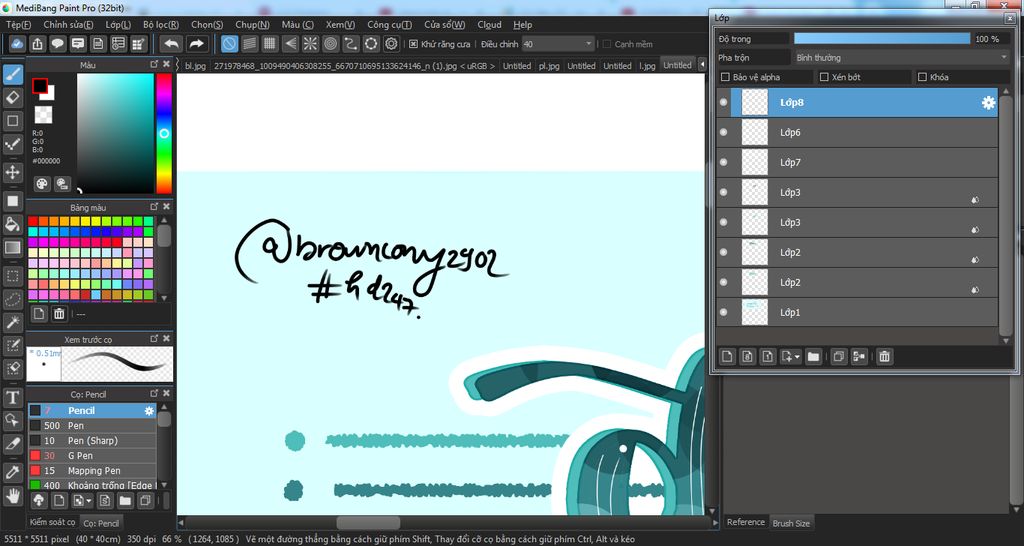Viewport: 1024px width, 546px height.
Task: Enable crisscross grid snap
Action: [x=270, y=44]
